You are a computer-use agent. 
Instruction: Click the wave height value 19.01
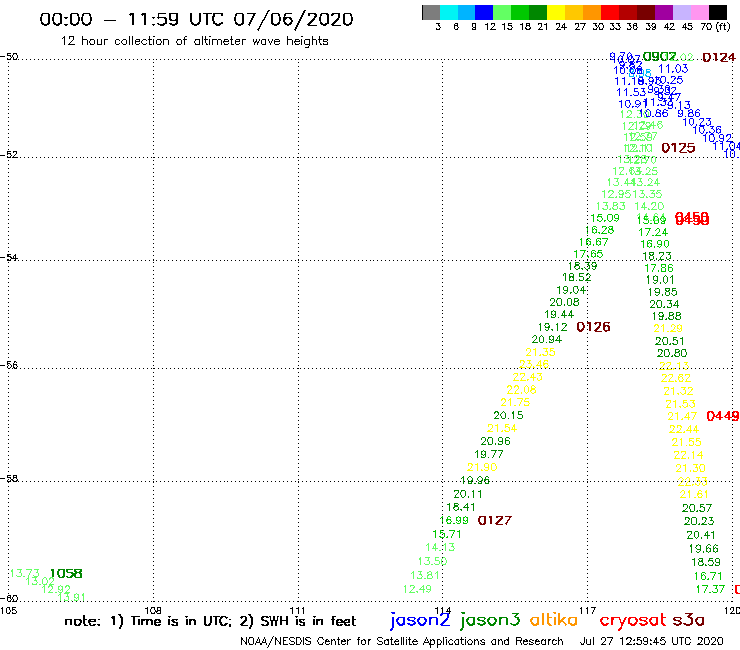[x=660, y=280]
